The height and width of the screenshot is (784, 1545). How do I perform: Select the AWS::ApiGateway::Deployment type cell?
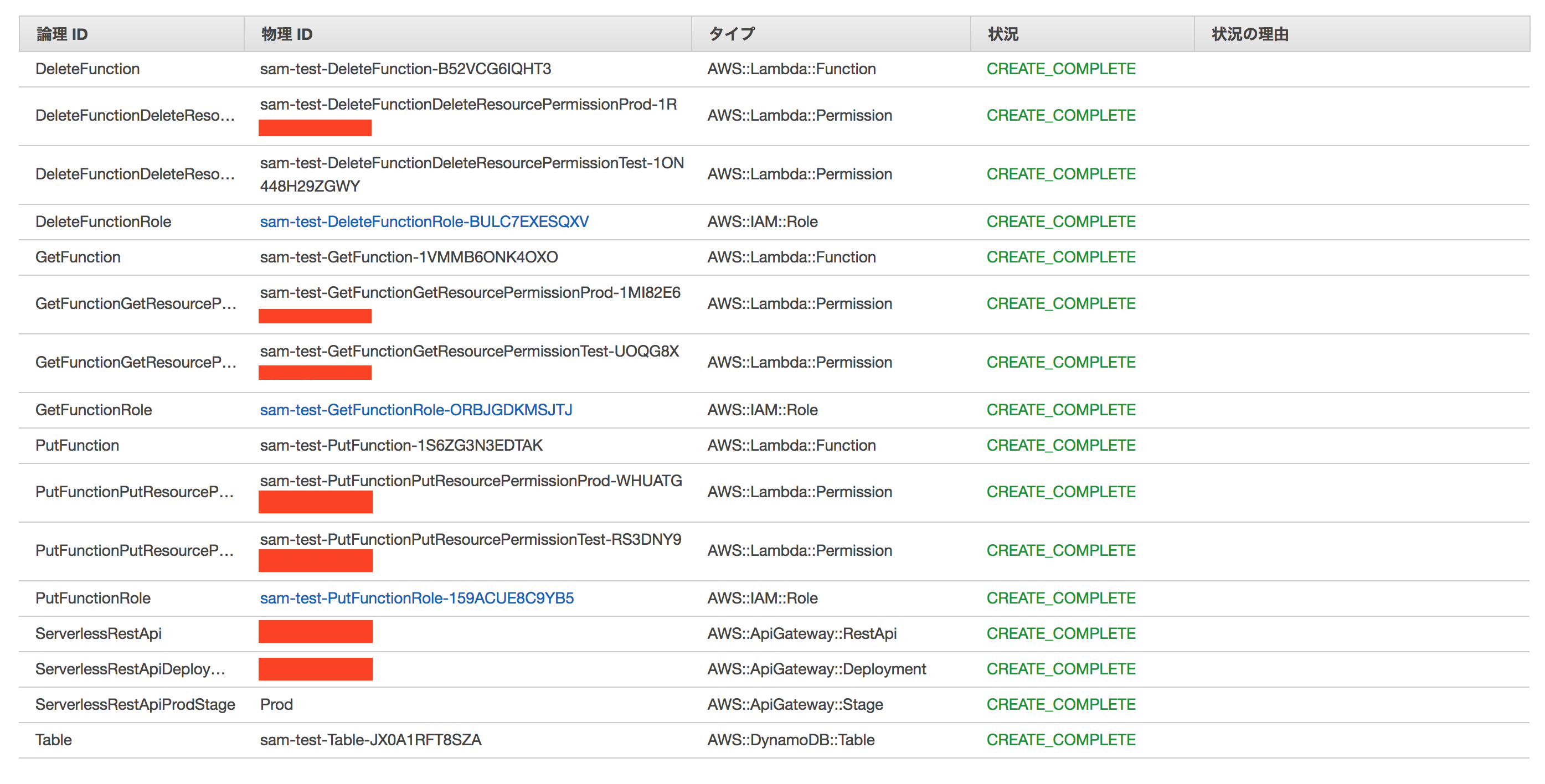point(817,669)
